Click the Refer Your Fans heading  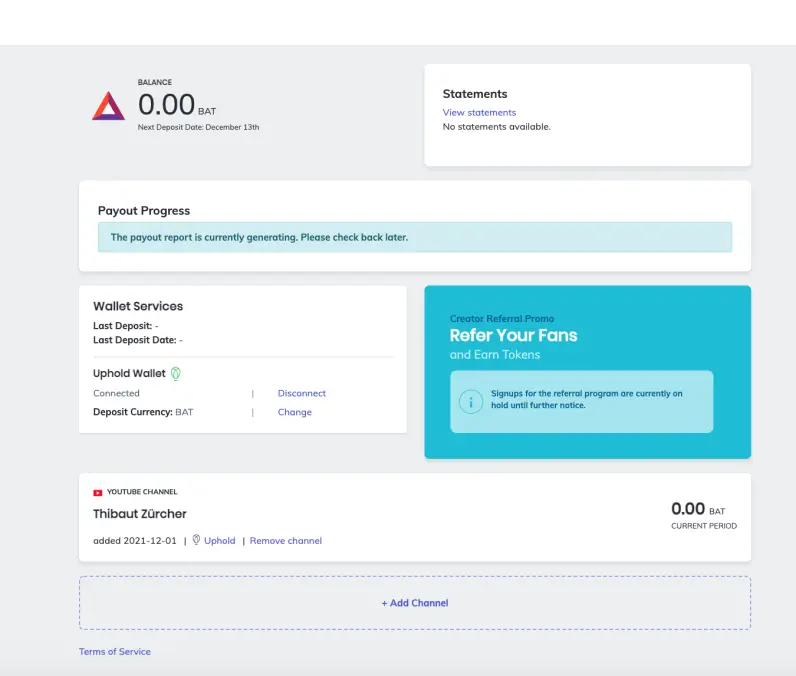pos(513,335)
